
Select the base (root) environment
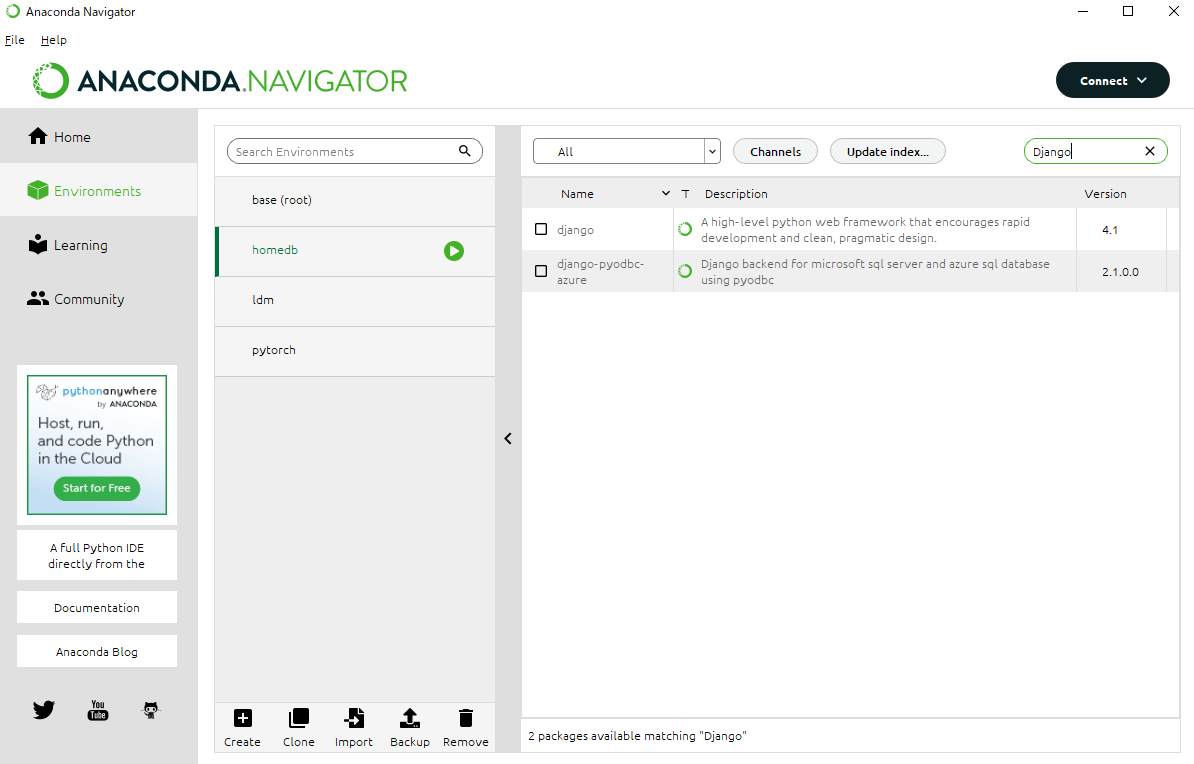pyautogui.click(x=356, y=200)
